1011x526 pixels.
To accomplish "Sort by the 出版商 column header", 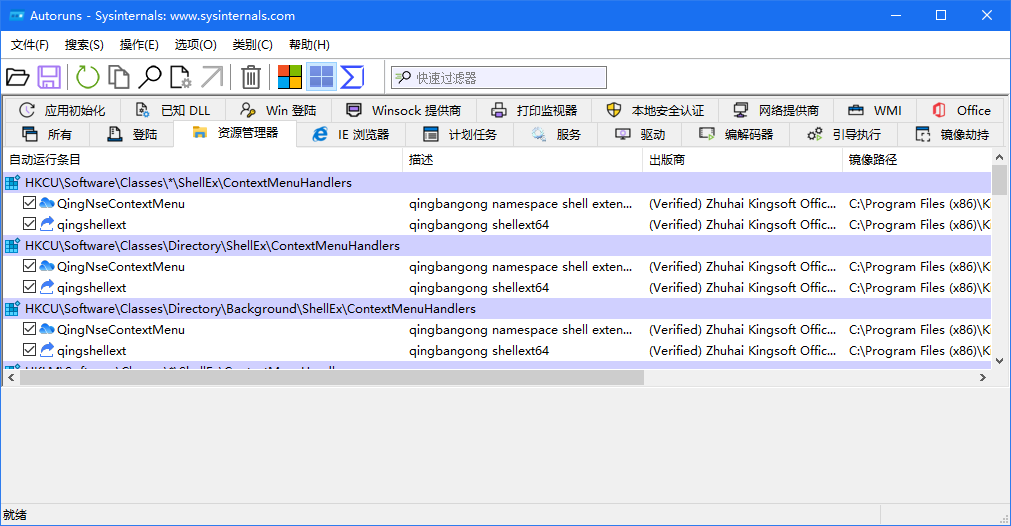I will (x=743, y=159).
